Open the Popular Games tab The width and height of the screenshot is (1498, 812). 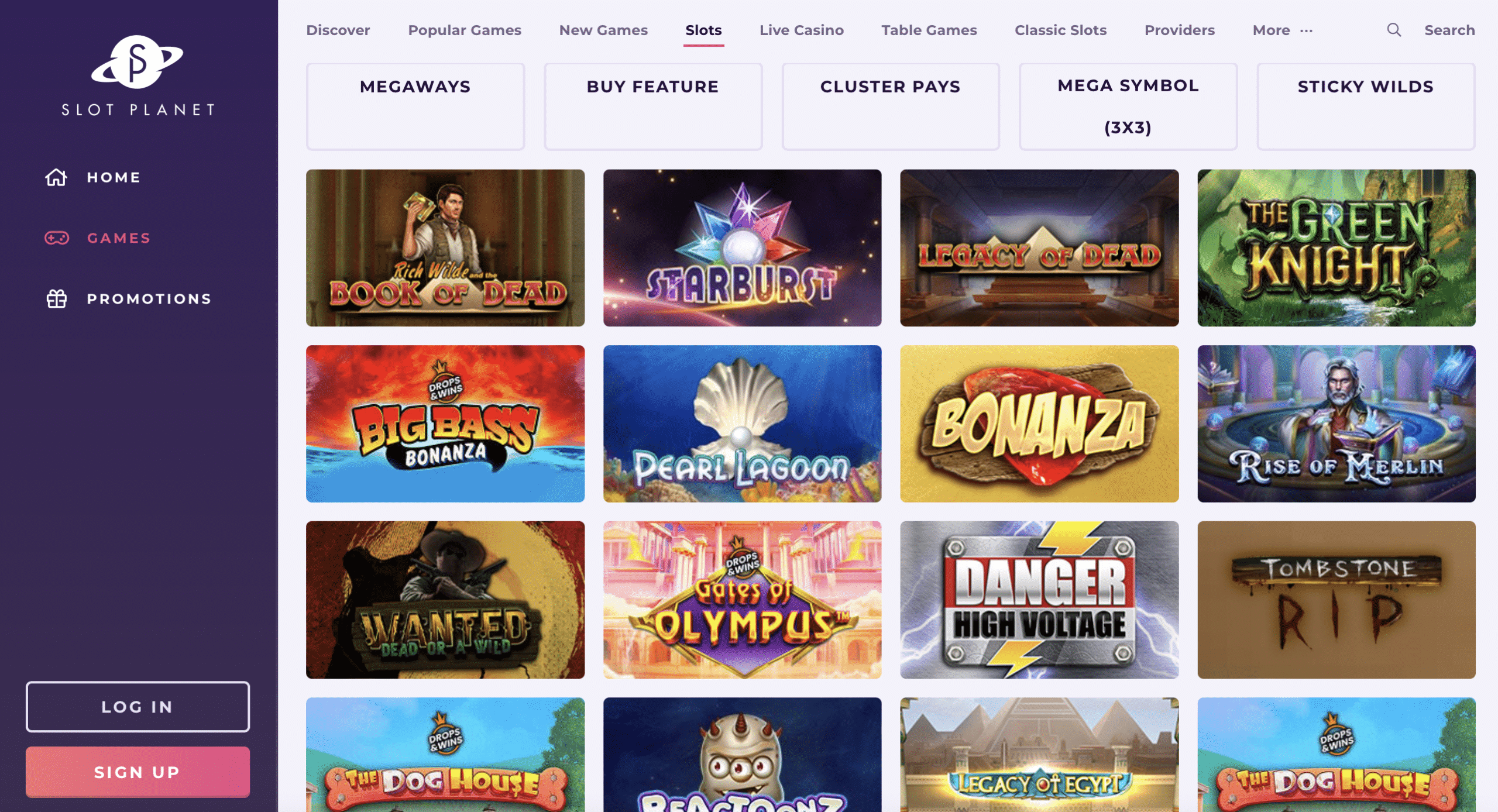(x=464, y=30)
